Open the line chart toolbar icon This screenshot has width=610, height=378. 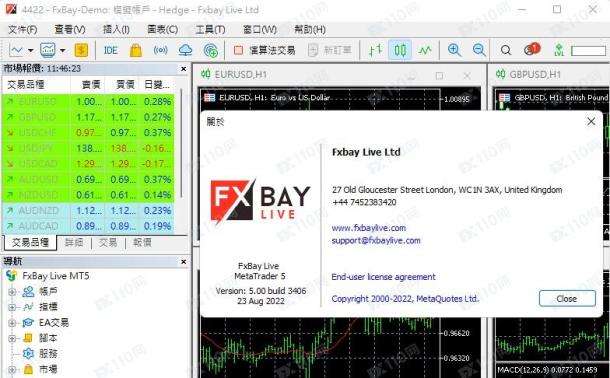click(16, 50)
